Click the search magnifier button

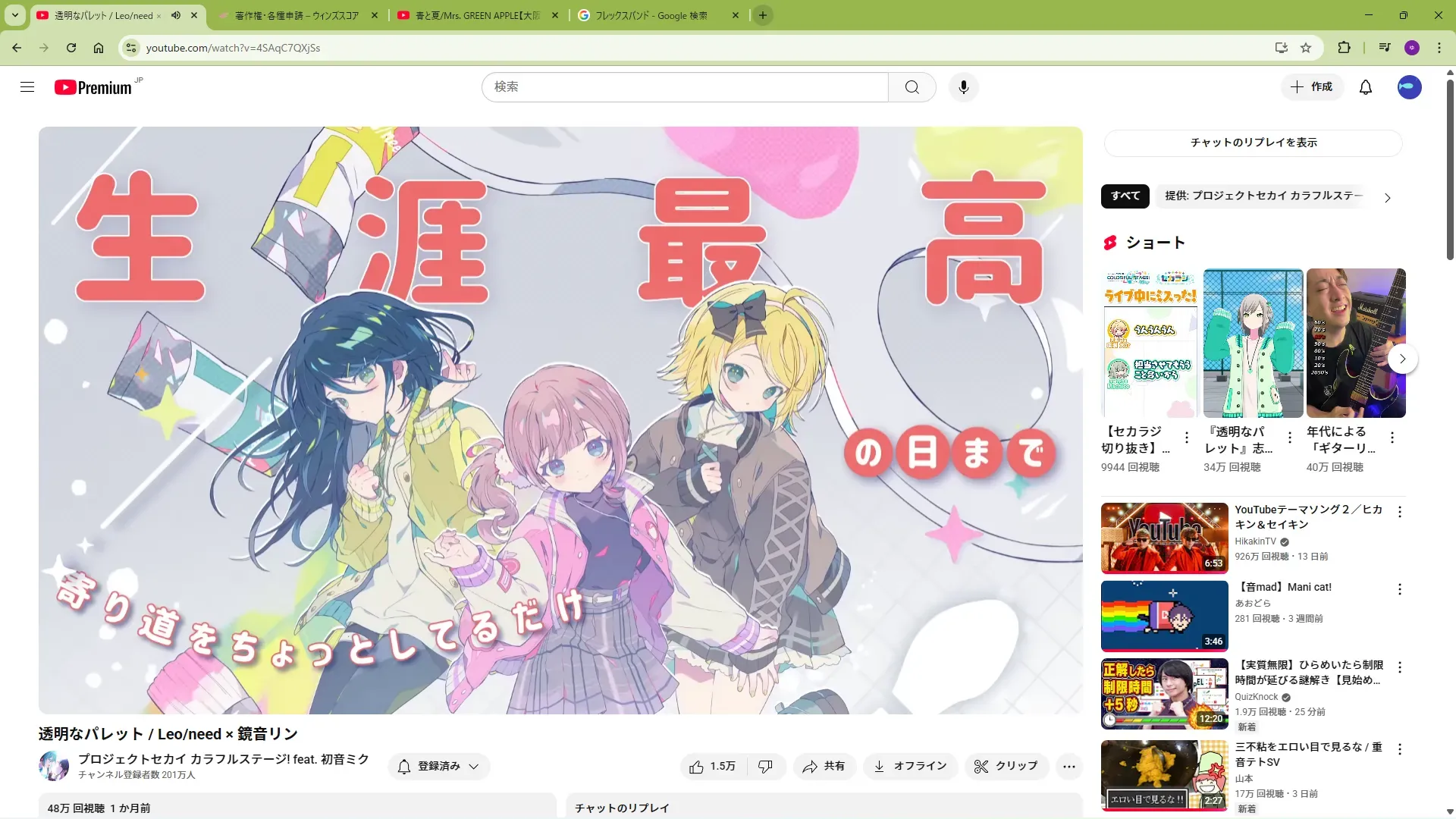pyautogui.click(x=912, y=87)
